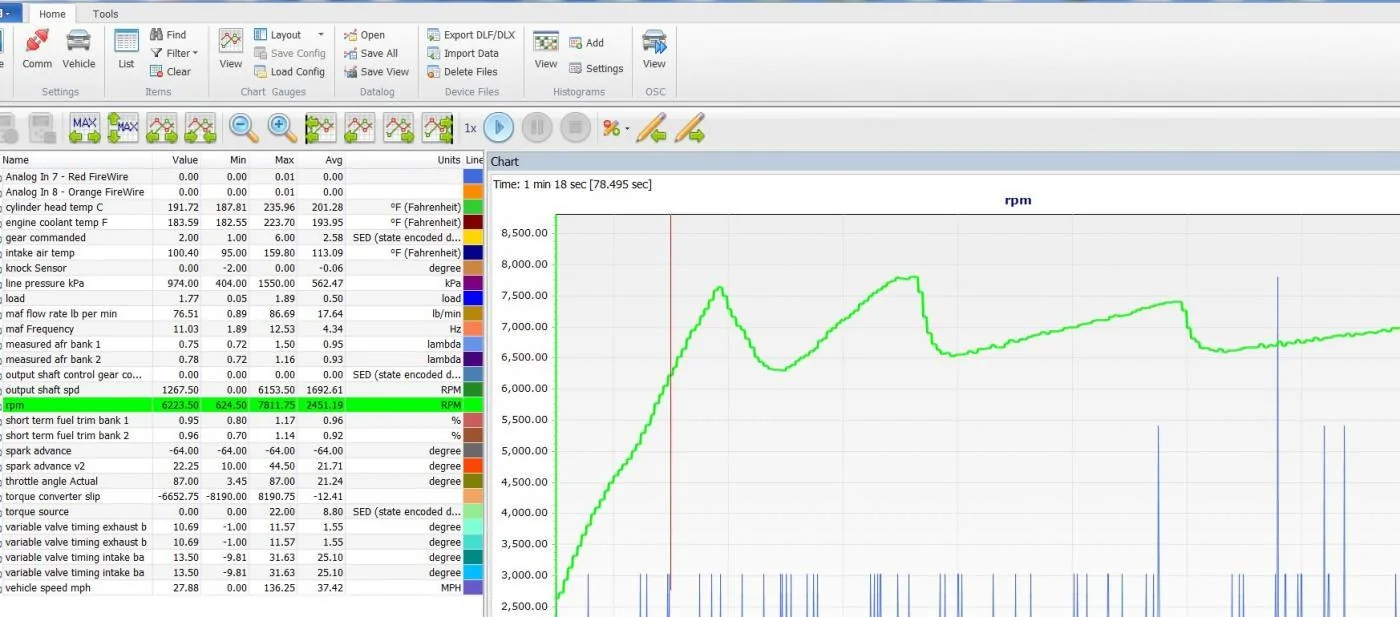Click the zoom in magnifier icon
This screenshot has height=617, width=1400.
point(282,127)
